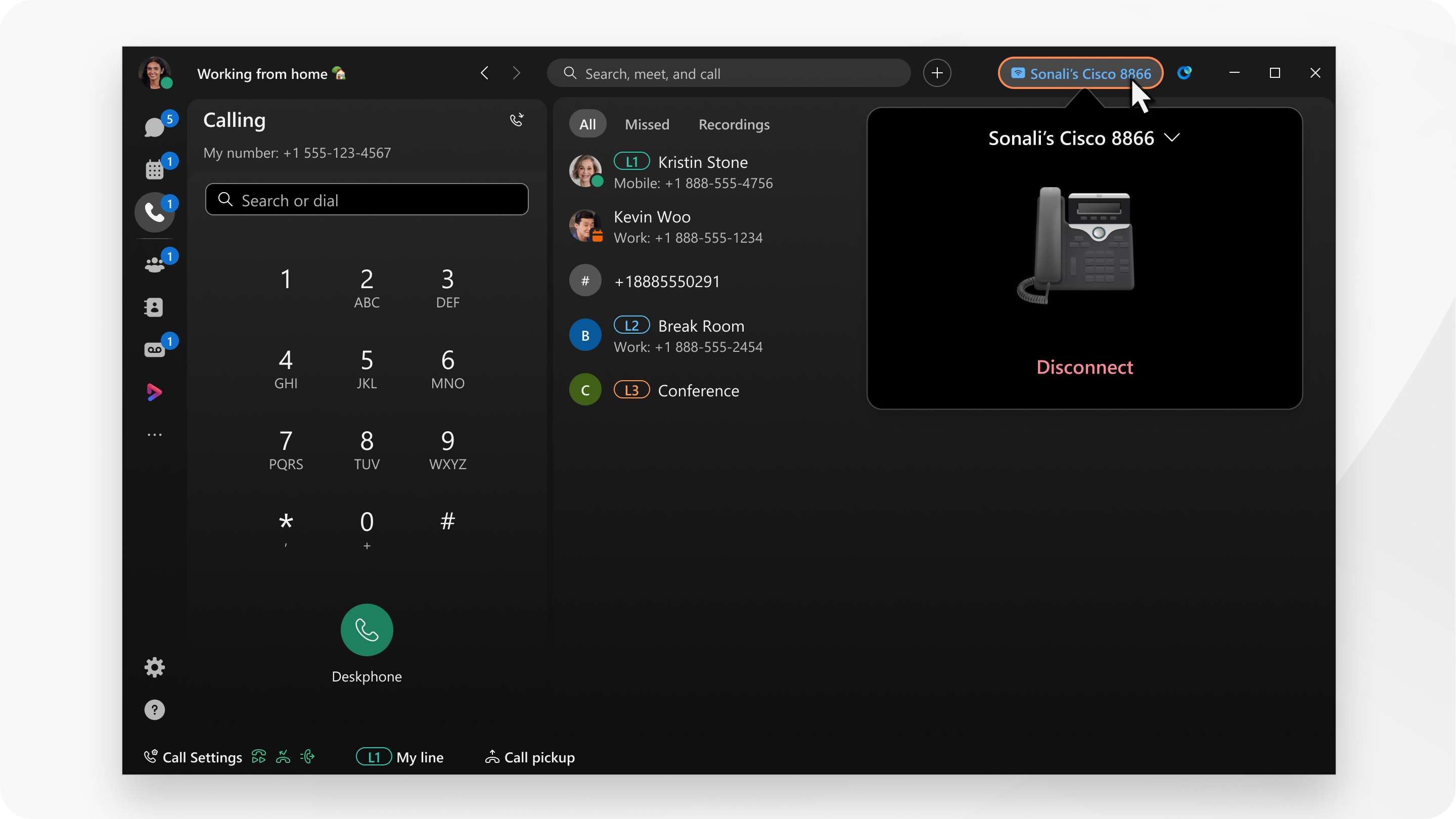This screenshot has width=1456, height=819.
Task: Dial keypad digit 5 JKL
Action: click(x=367, y=369)
